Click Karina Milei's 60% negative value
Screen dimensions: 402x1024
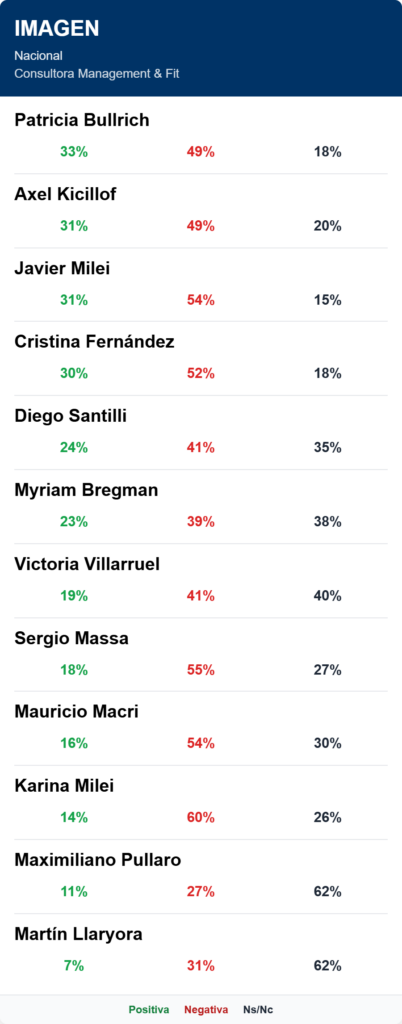[x=200, y=818]
